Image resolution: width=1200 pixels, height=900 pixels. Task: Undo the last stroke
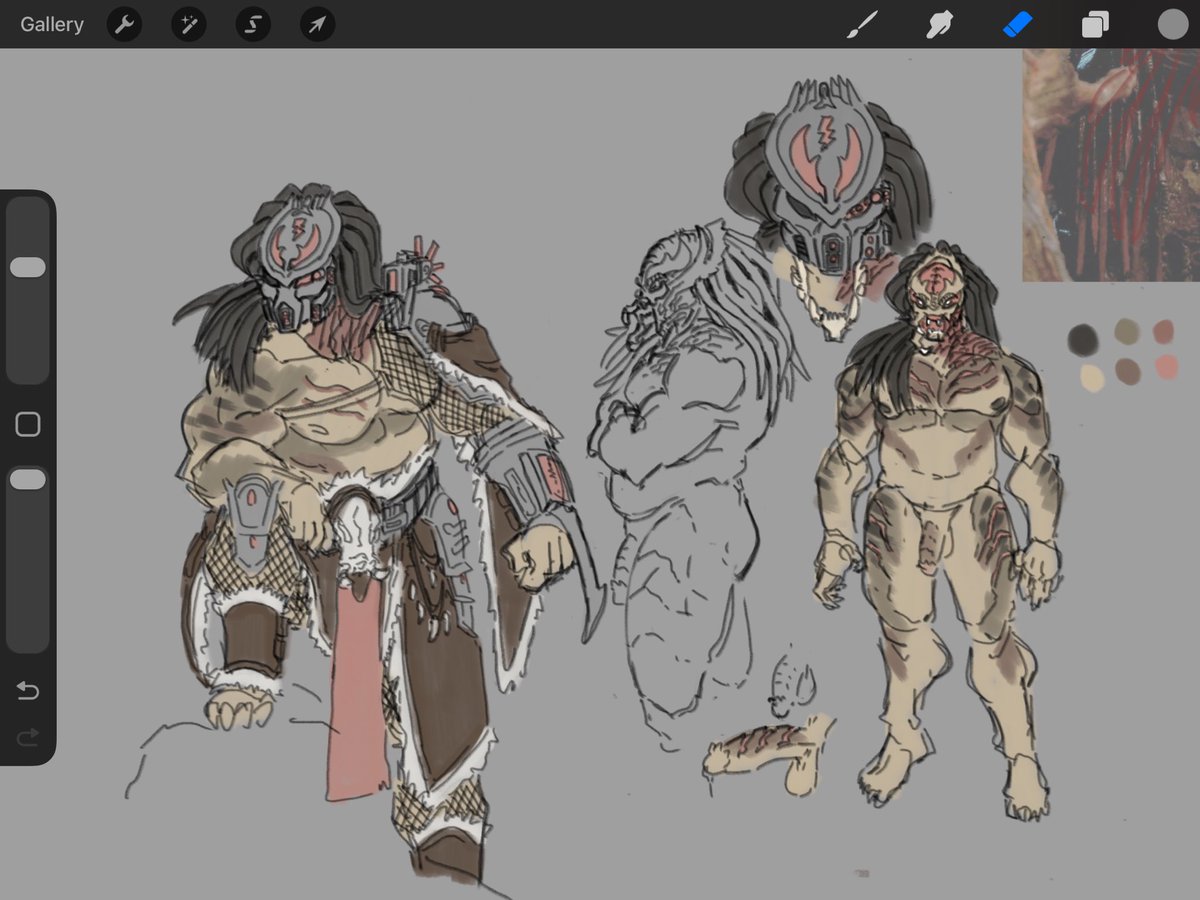pos(28,691)
